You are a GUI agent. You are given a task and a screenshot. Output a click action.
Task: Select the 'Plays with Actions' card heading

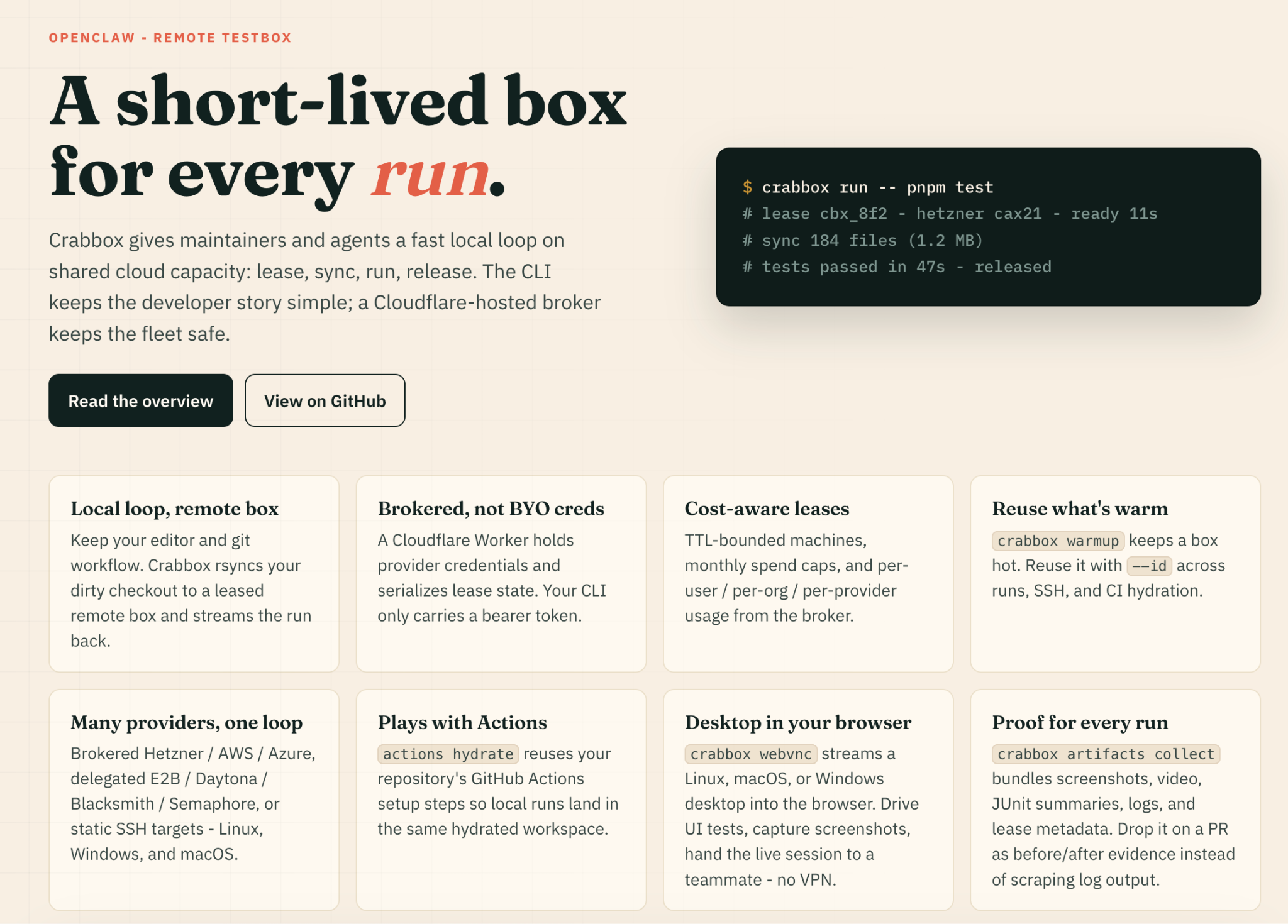click(x=462, y=723)
